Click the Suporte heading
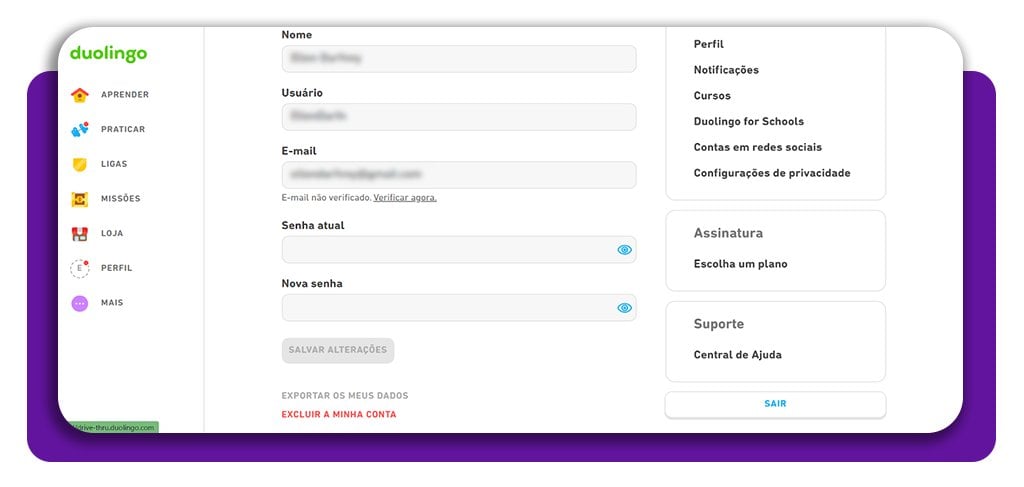Image resolution: width=1024 pixels, height=487 pixels. (718, 324)
